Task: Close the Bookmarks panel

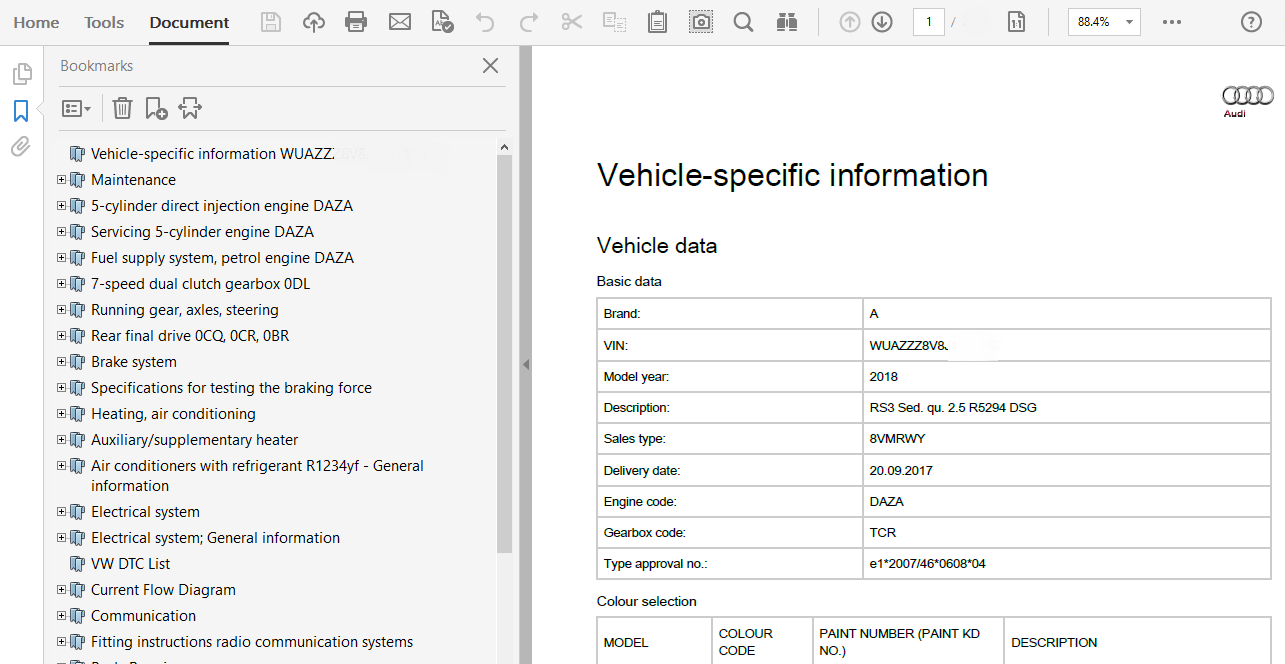Action: 490,66
